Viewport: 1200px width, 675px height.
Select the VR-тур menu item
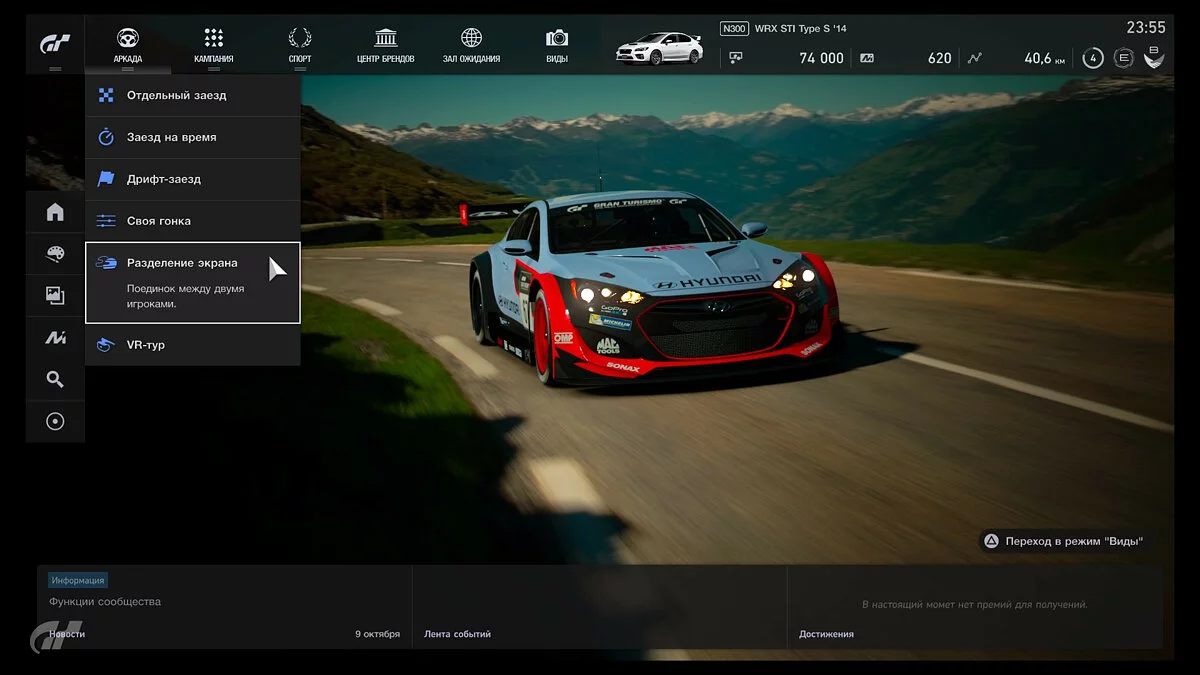(x=193, y=345)
